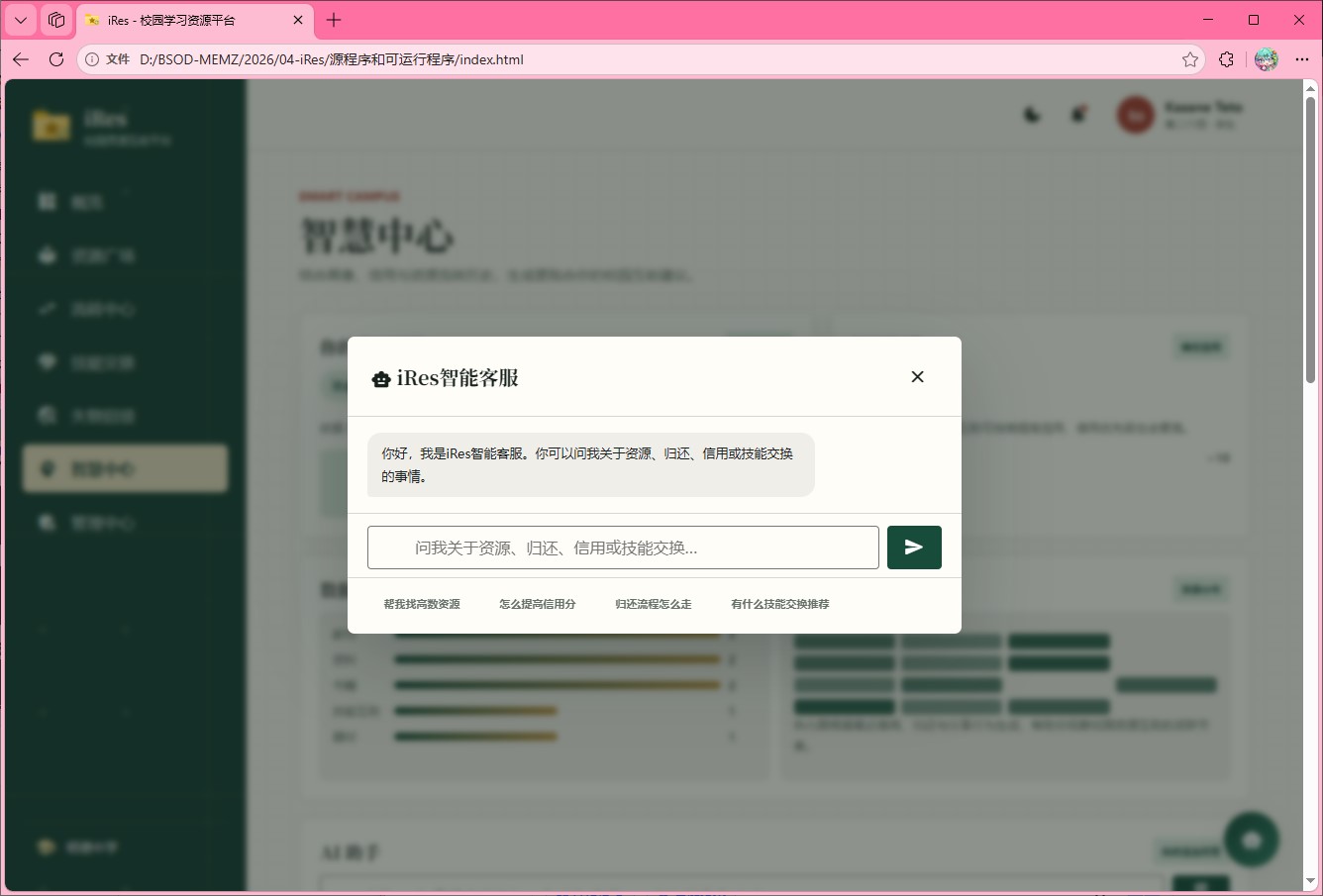Close the iRes智能客服 dialog
Viewport: 1323px width, 896px height.
tap(917, 376)
